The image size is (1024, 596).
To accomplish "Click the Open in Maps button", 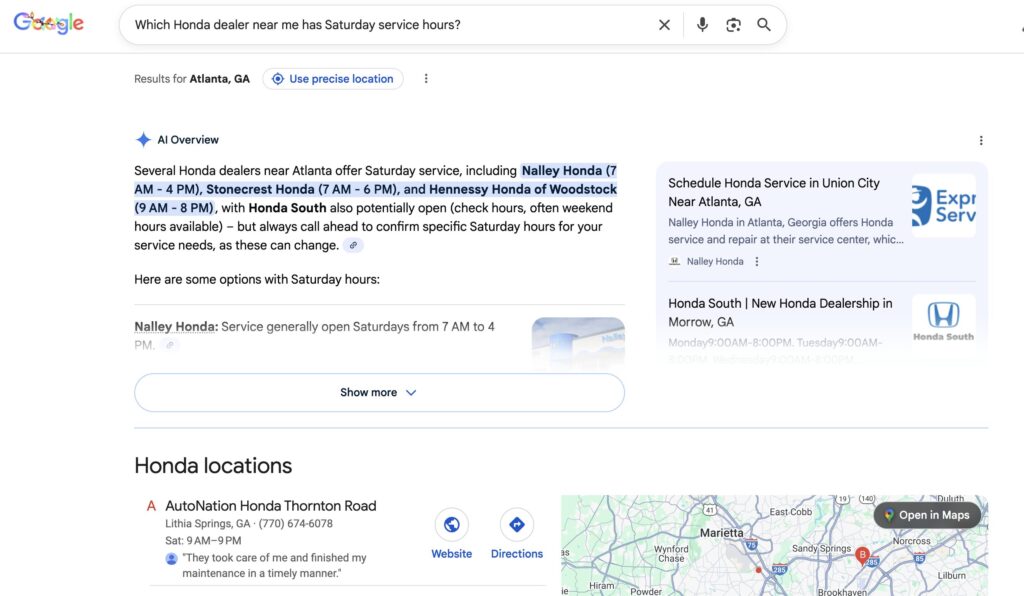I will [926, 515].
